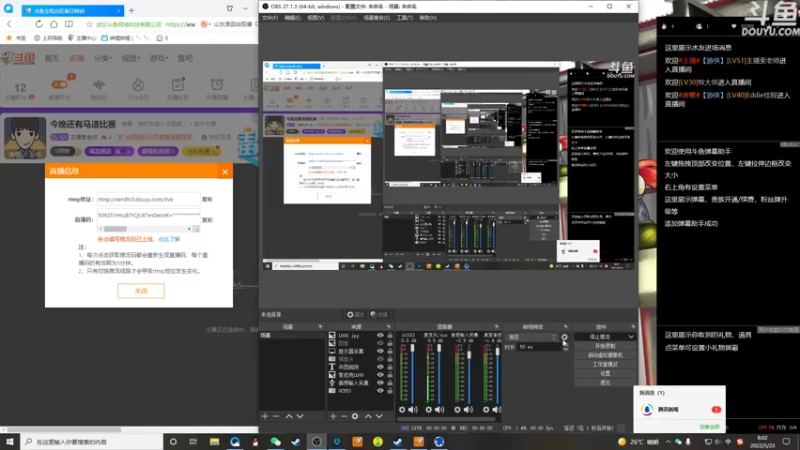Screen dimensions: 800x450
Task: Toggle visibility of the last source row
Action: pyautogui.click(x=380, y=390)
